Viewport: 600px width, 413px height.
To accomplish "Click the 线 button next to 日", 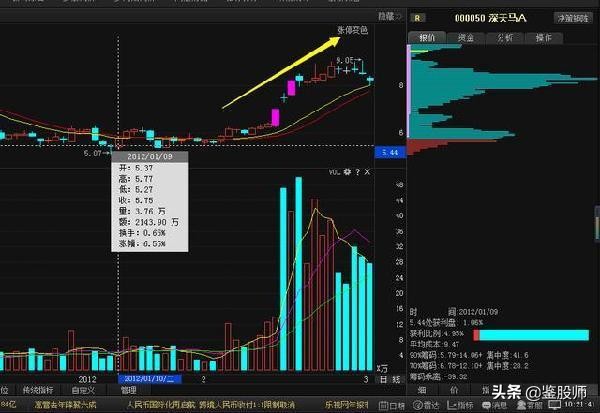I will coord(396,379).
